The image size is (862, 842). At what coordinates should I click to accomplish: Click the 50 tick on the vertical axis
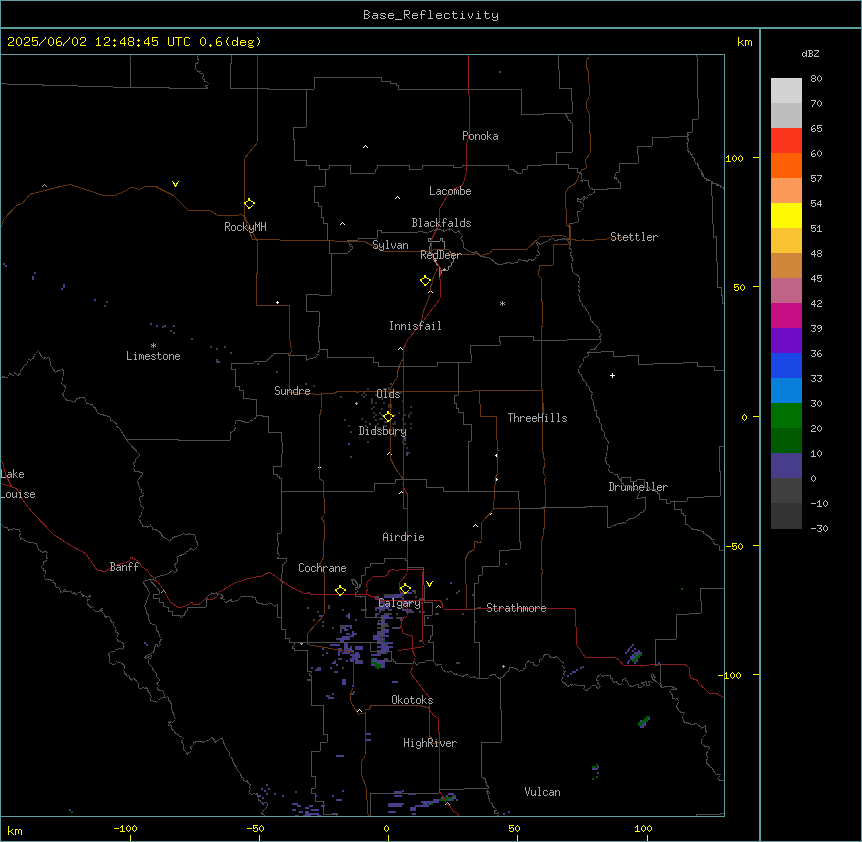[739, 287]
